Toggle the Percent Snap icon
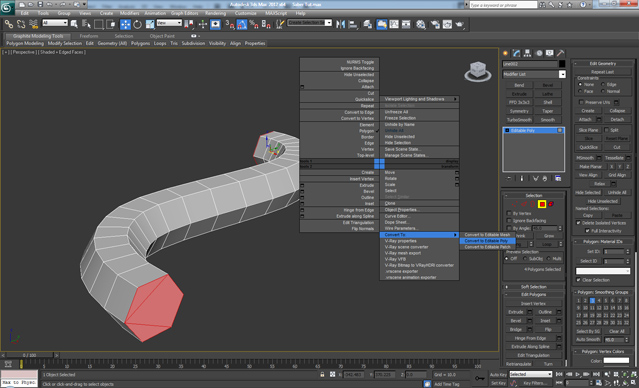The width and height of the screenshot is (639, 388). pos(254,24)
